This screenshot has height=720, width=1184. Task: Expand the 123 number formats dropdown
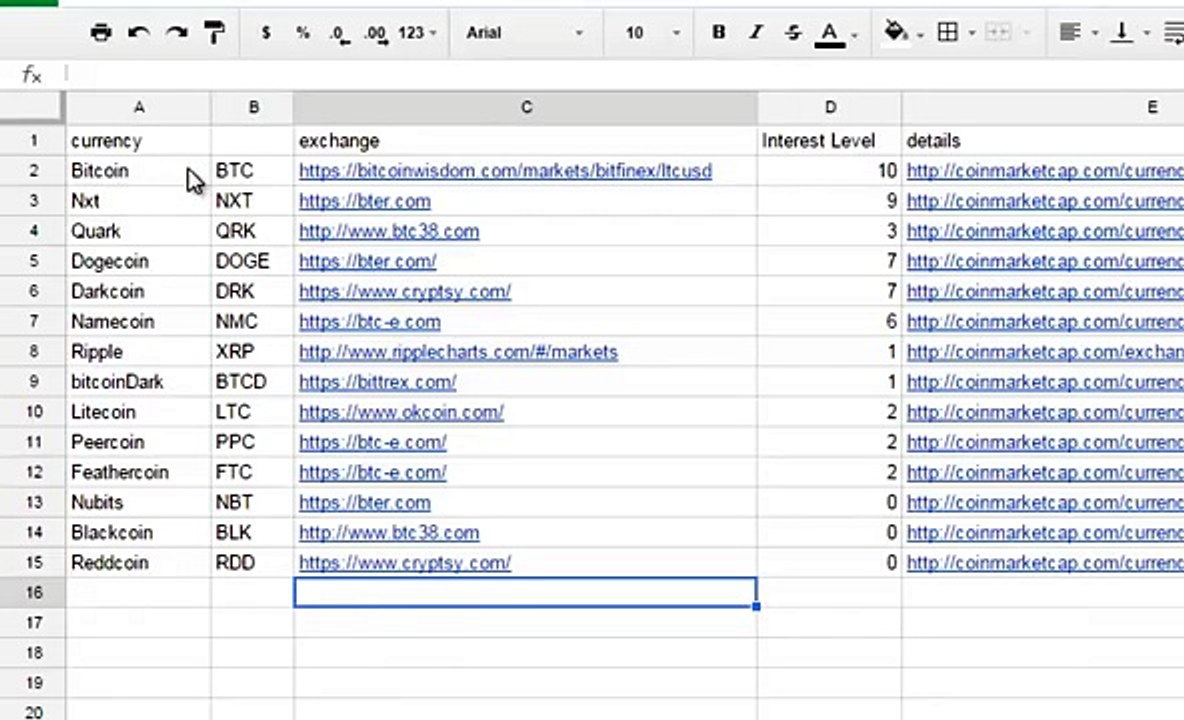[x=417, y=33]
